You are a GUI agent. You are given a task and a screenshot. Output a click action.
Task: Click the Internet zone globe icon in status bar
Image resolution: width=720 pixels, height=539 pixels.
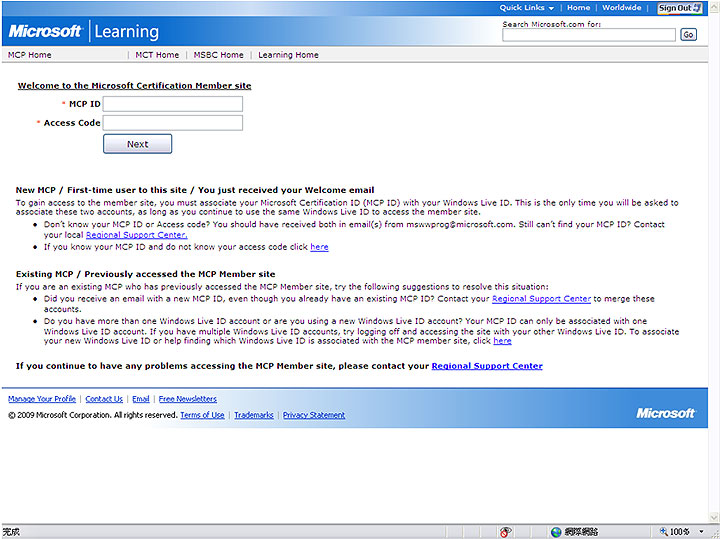[x=557, y=532]
